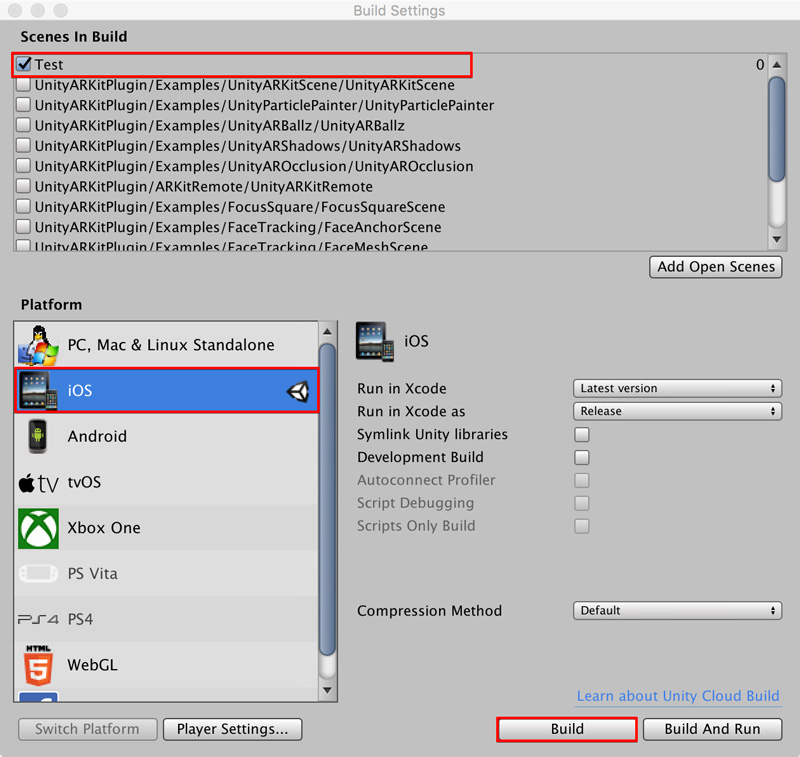Click the Switch Platform button
This screenshot has width=800, height=757.
pyautogui.click(x=87, y=729)
